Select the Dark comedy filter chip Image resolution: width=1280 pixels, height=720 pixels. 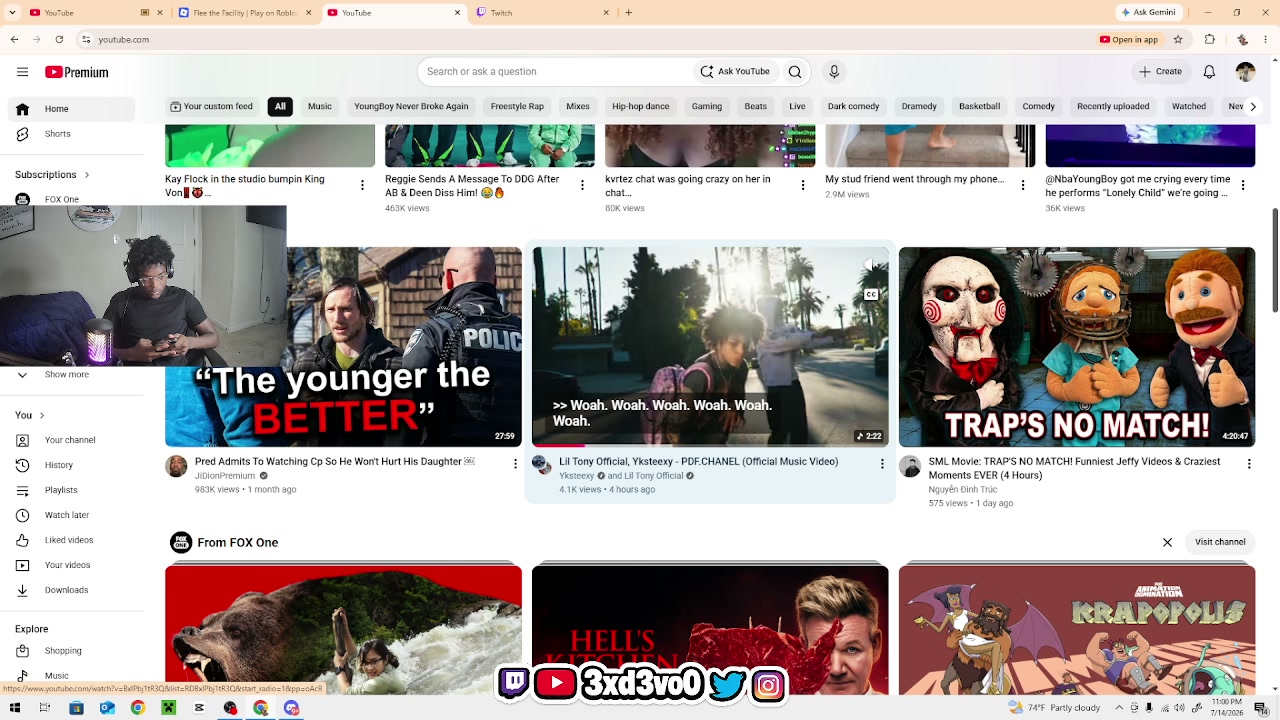(x=853, y=106)
